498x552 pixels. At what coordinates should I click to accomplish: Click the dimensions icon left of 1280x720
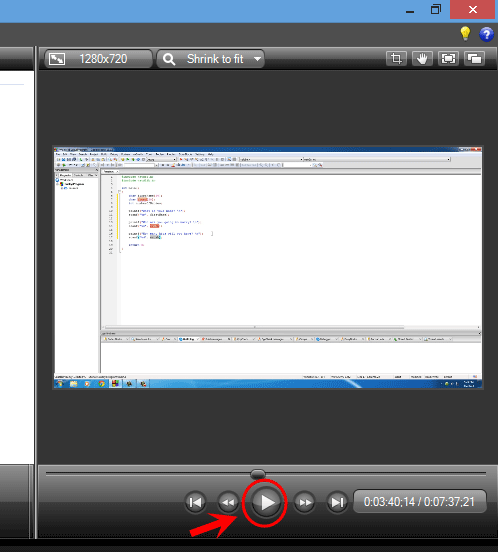[x=57, y=59]
